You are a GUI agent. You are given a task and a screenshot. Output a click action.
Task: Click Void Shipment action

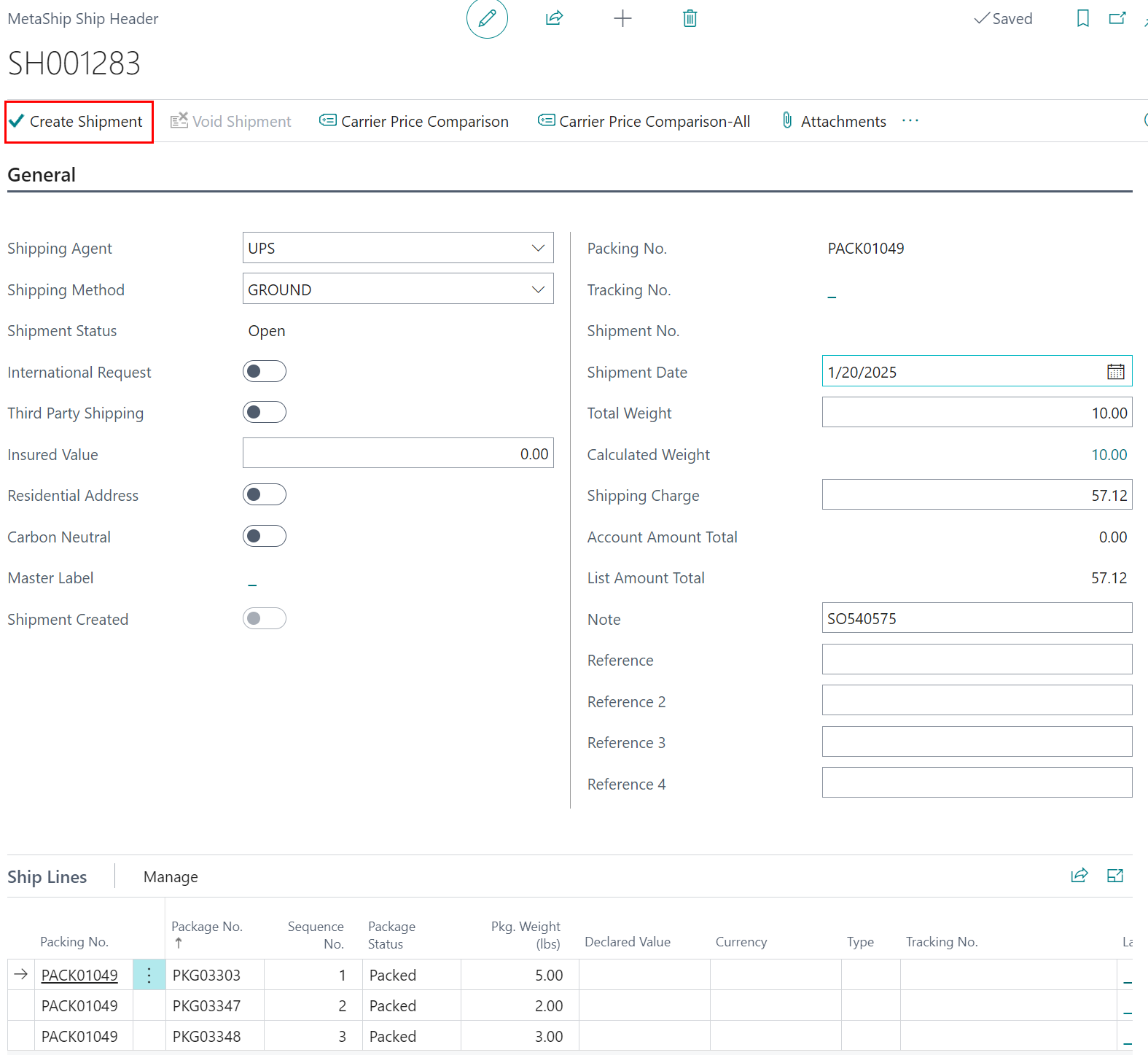[230, 121]
